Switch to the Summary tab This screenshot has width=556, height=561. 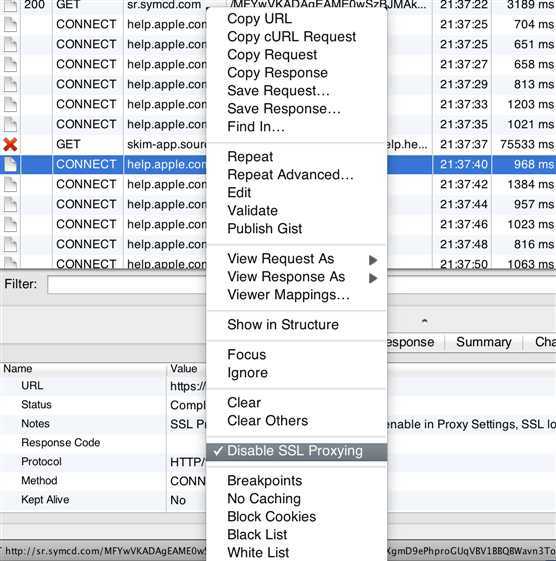483,342
